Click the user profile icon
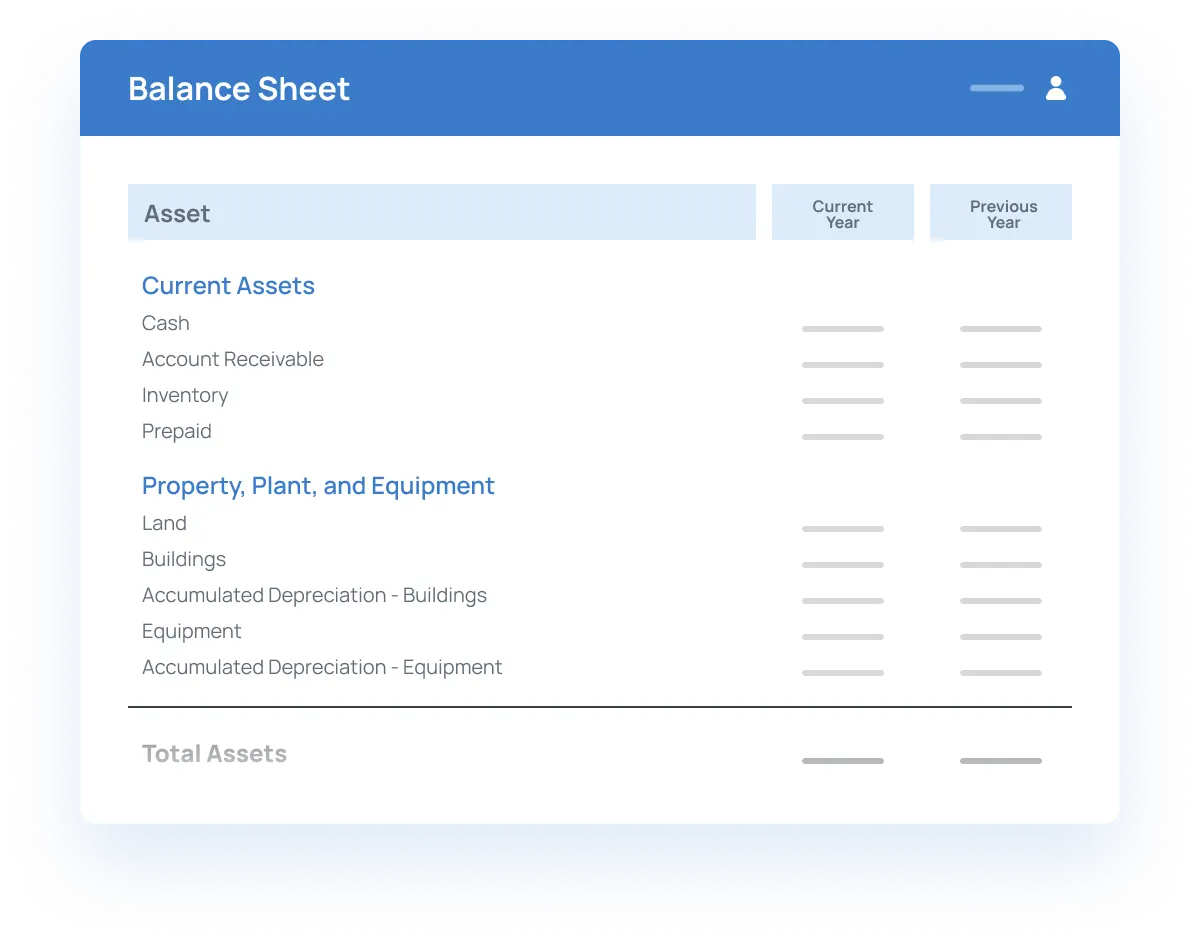Viewport: 1200px width, 944px height. (x=1056, y=88)
